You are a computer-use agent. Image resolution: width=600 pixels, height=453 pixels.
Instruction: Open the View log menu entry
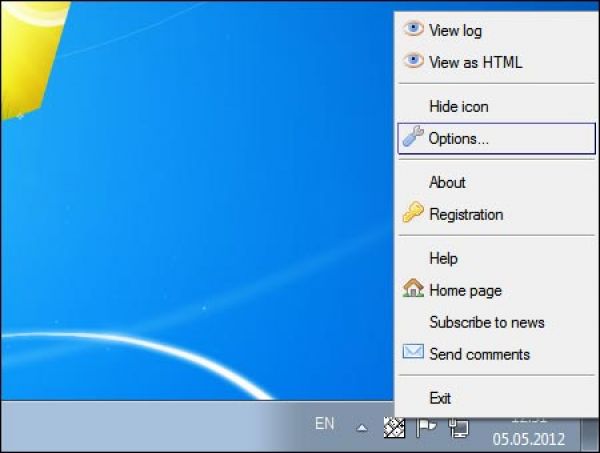click(x=497, y=30)
